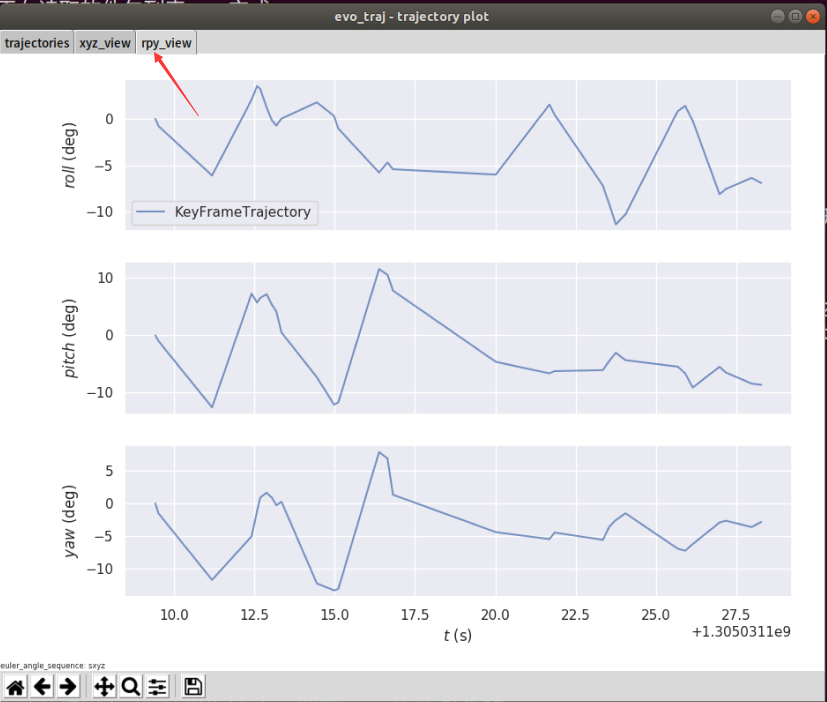Viewport: 827px width, 702px height.
Task: Select the rpy_view tab
Action: pos(166,43)
